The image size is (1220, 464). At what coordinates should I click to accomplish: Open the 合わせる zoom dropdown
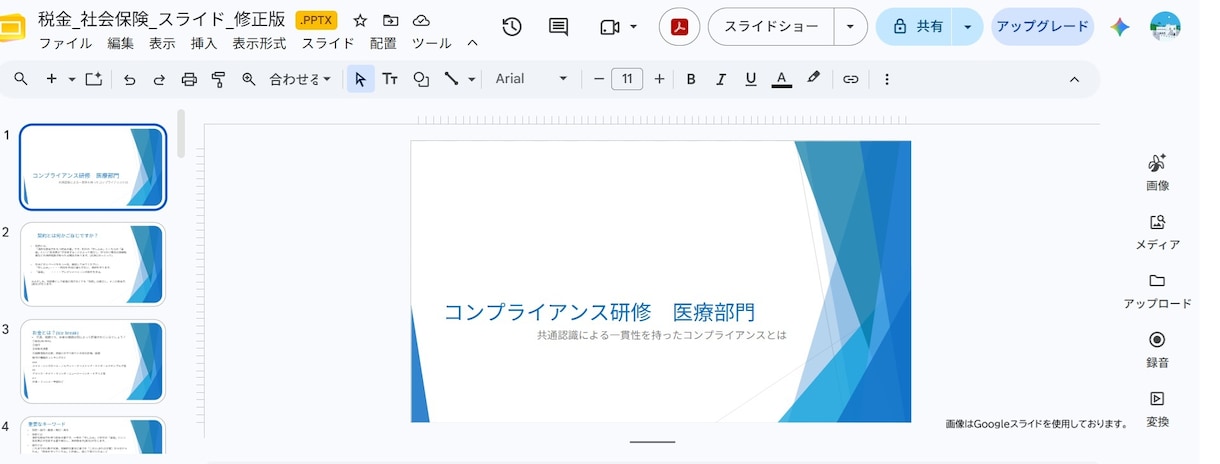300,79
